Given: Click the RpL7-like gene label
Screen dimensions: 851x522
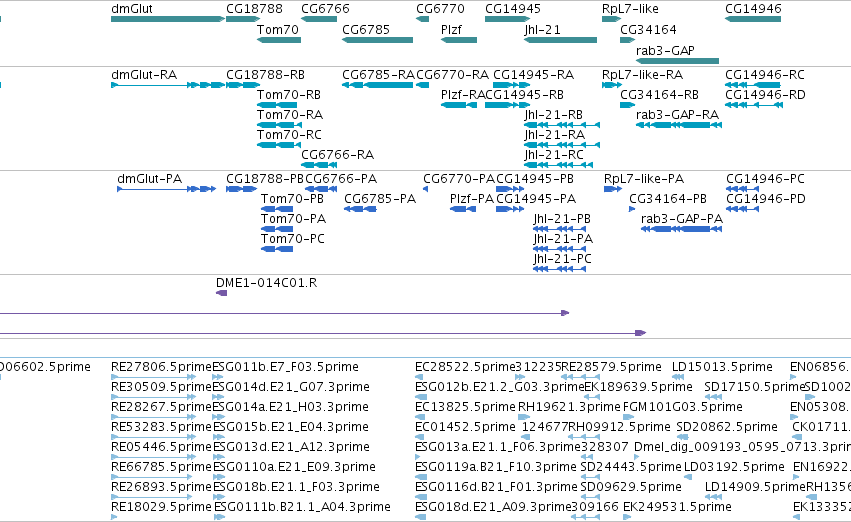Looking at the screenshot, I should click(x=630, y=9).
